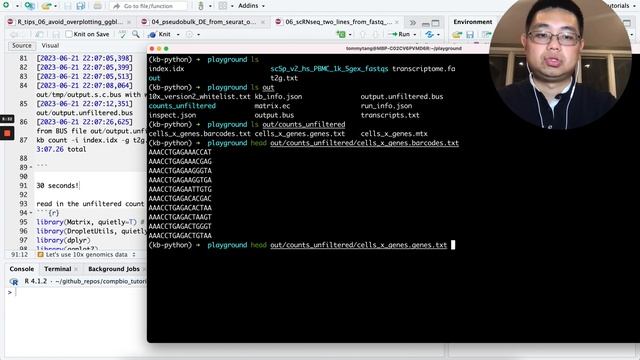Show more tabs via double-chevron icon
This screenshot has height=360, width=640.
(x=413, y=22)
